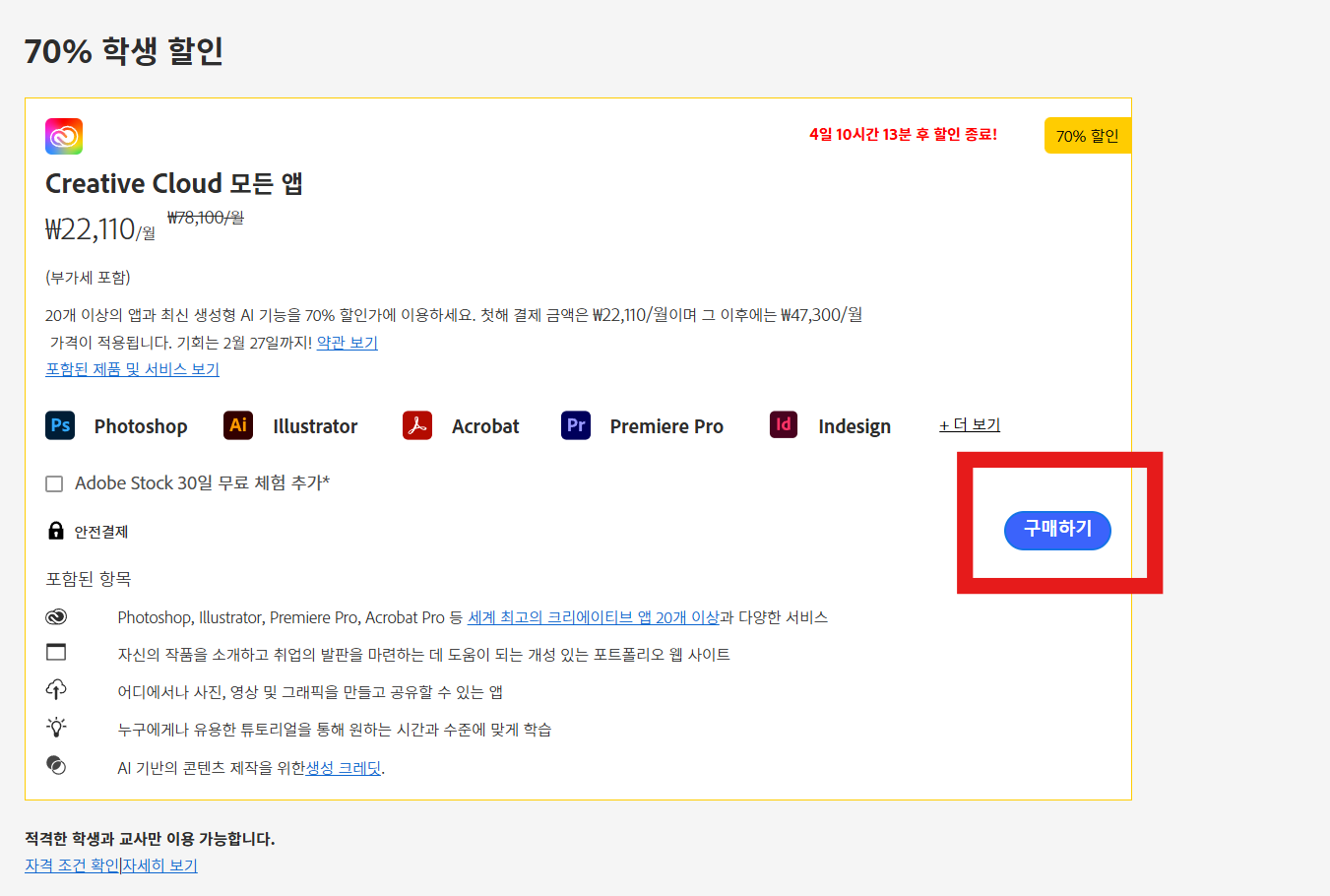Click the Premiere Pro label text
This screenshot has height=896, width=1330.
[x=666, y=426]
